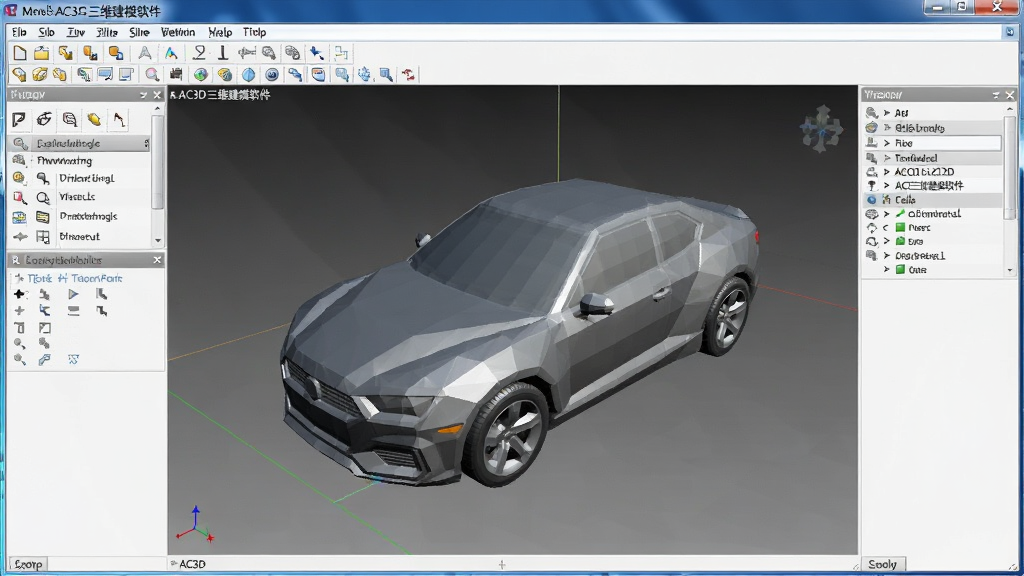Expand the 'ACO1bi212D' row in right tree
Screen dimensions: 1024x576
pyautogui.click(x=887, y=172)
